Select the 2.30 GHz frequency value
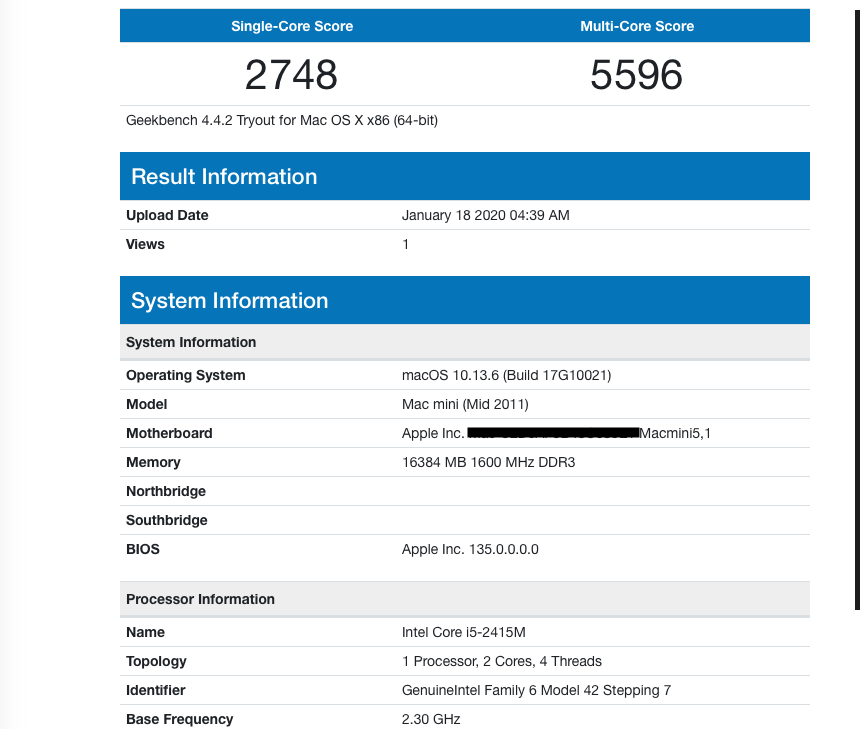 click(431, 719)
